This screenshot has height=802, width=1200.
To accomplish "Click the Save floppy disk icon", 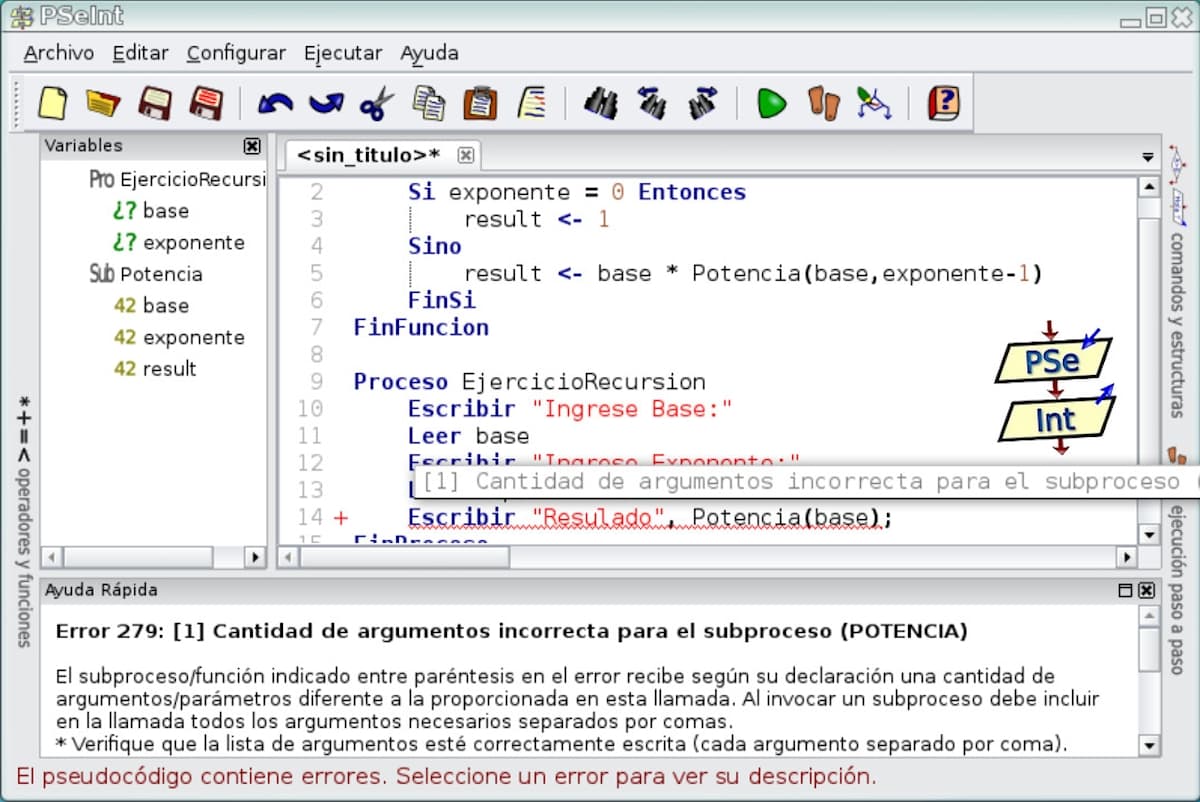I will (155, 103).
